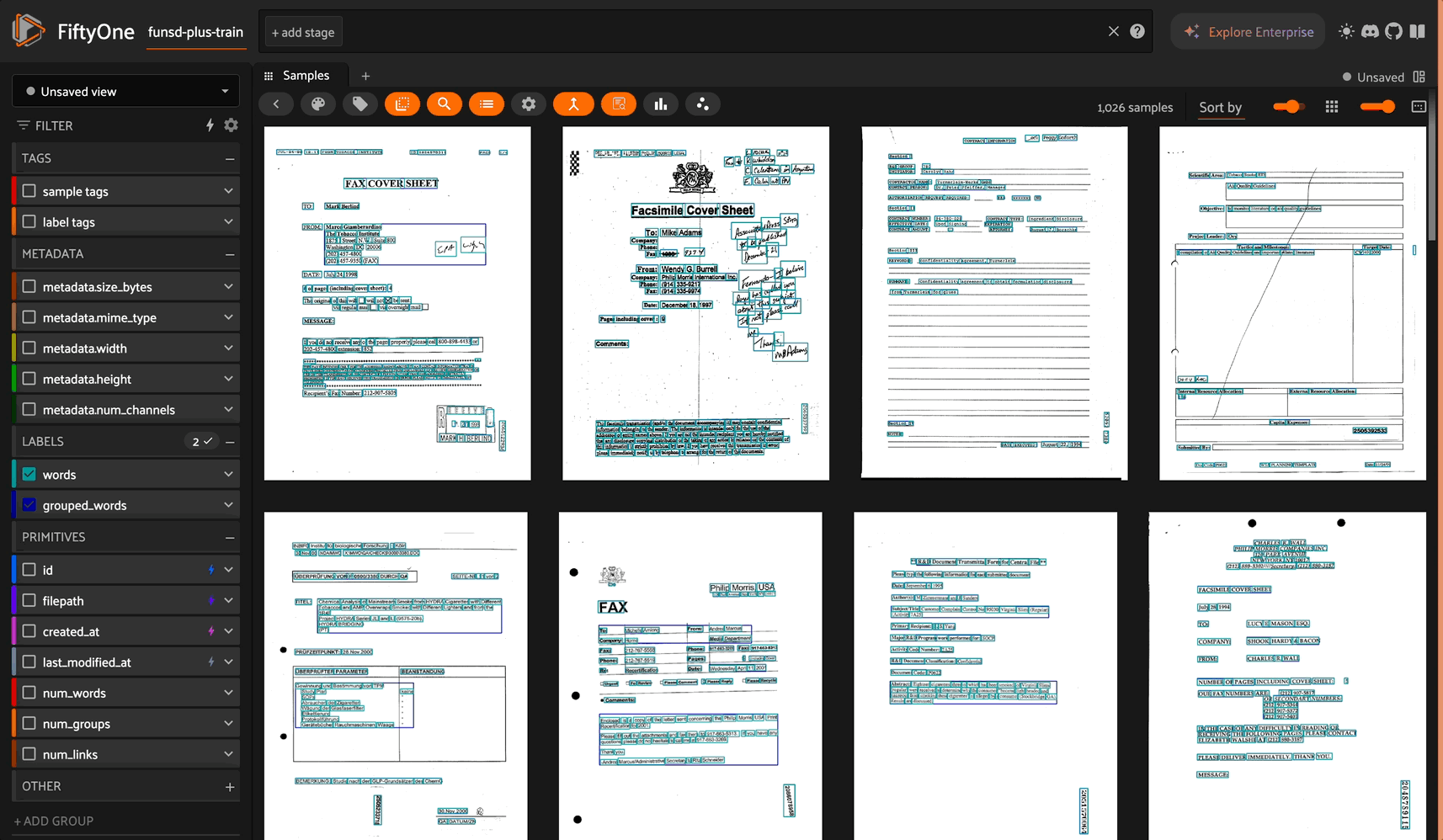Expand the metadata.width field dropdown
This screenshot has height=840, width=1443.
point(228,348)
